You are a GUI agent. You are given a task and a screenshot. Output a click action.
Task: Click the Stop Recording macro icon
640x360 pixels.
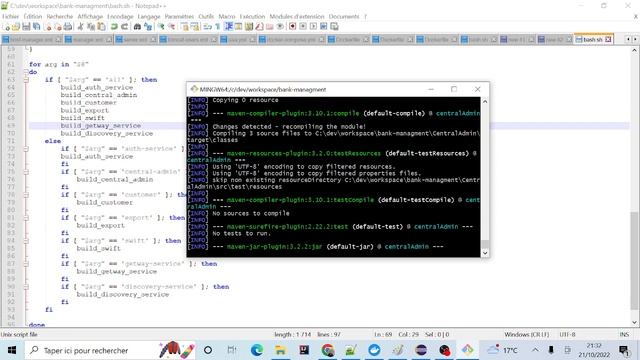[x=303, y=27]
